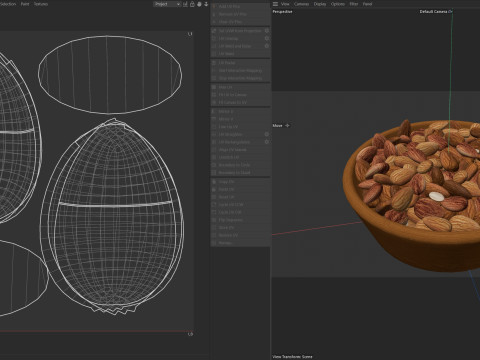Run the UV Straighten command
Image resolution: width=480 pixels, height=360 pixels.
[237, 134]
